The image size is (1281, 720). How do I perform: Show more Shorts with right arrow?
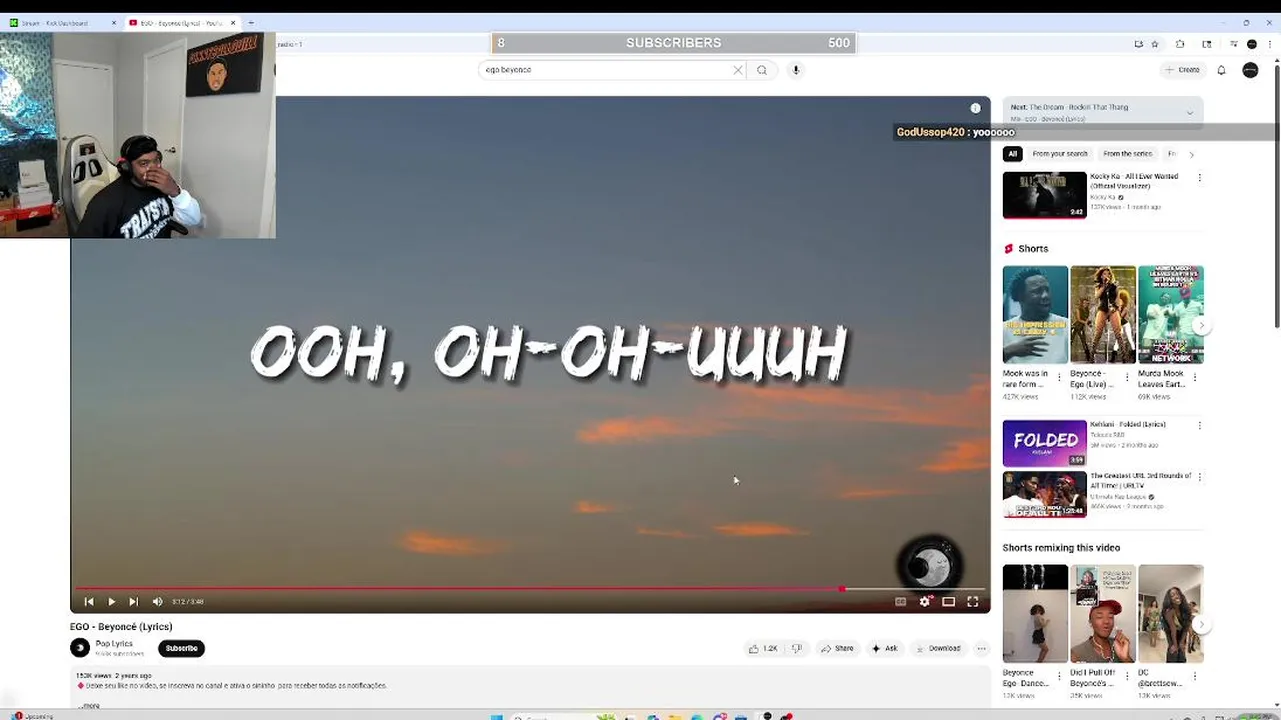pos(1202,325)
